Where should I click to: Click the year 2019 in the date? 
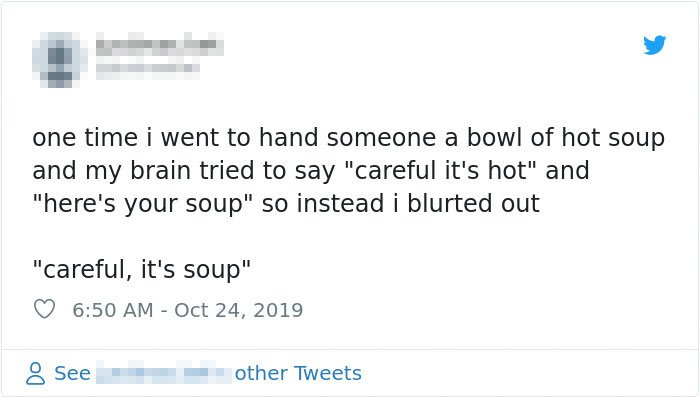pos(278,310)
